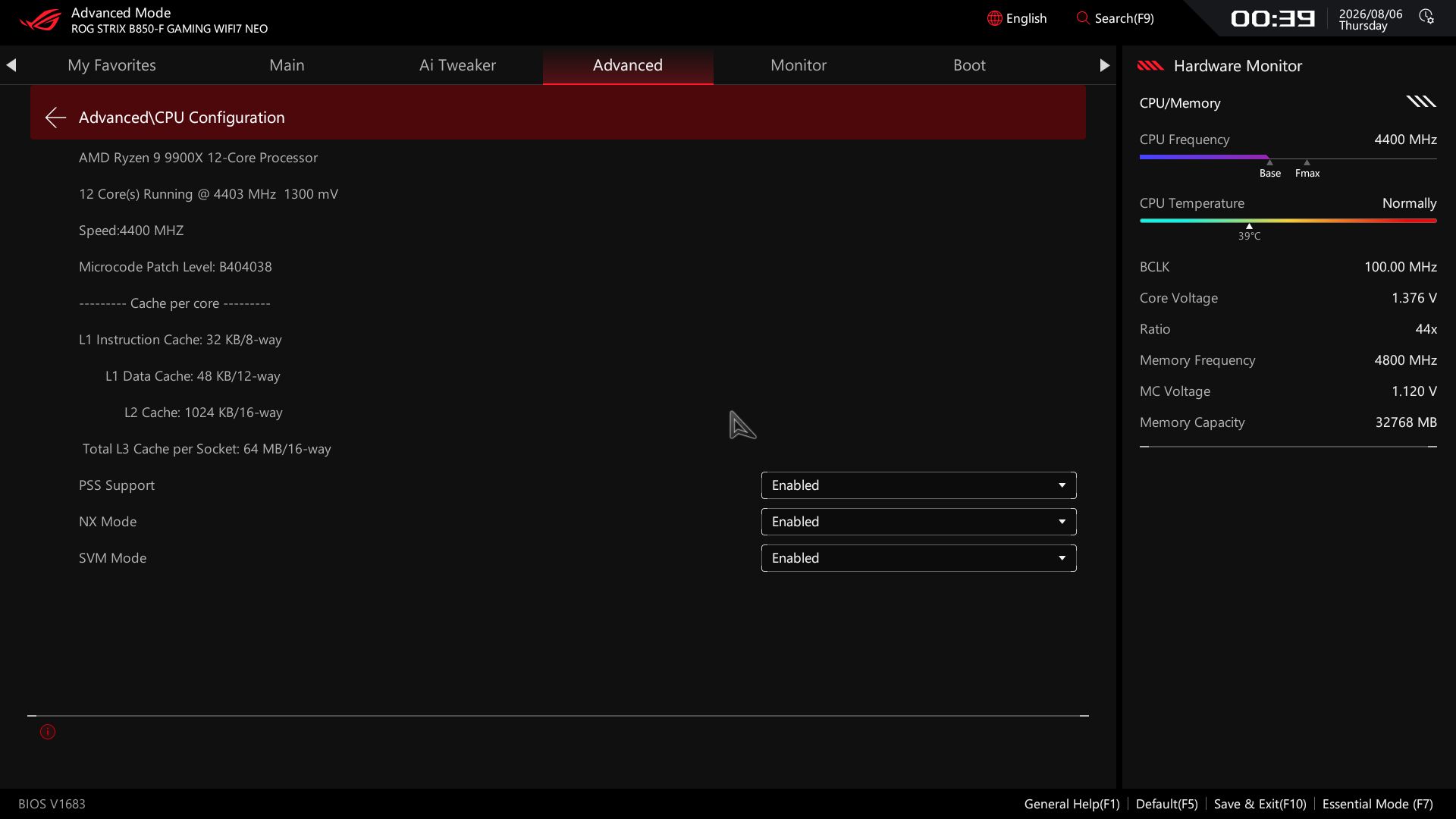The image size is (1456, 819).
Task: Click Microcode Patch Level: B404038 text
Action: coord(175,267)
